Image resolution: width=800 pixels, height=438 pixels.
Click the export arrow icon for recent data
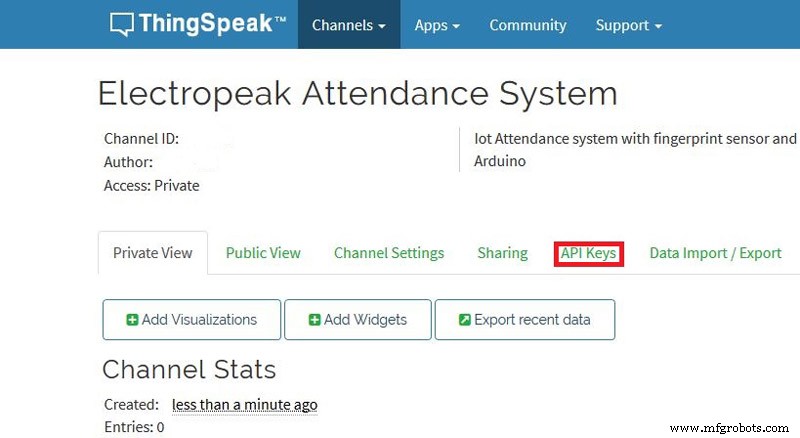[464, 320]
